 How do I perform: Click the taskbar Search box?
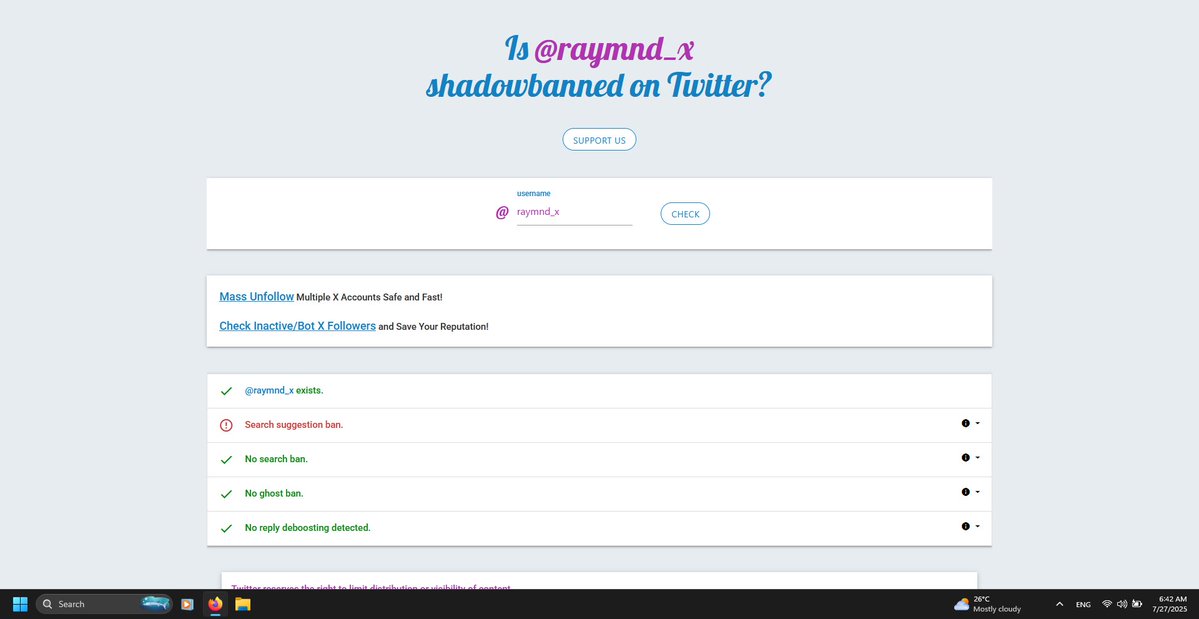pyautogui.click(x=104, y=604)
